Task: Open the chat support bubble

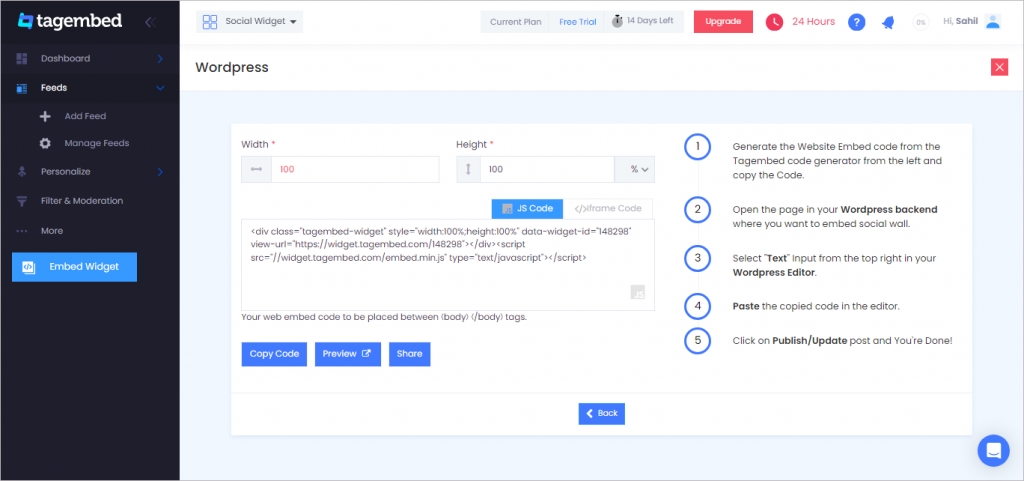Action: (x=993, y=450)
